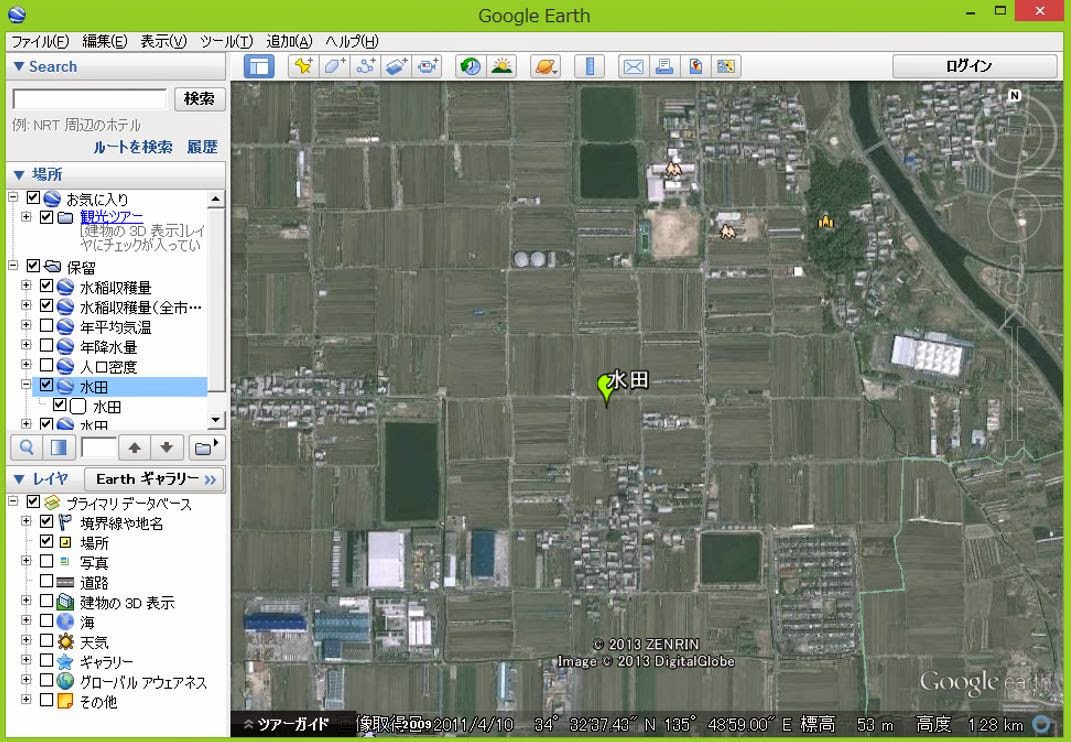
Task: Open the ruler measuring tool
Action: pos(589,66)
